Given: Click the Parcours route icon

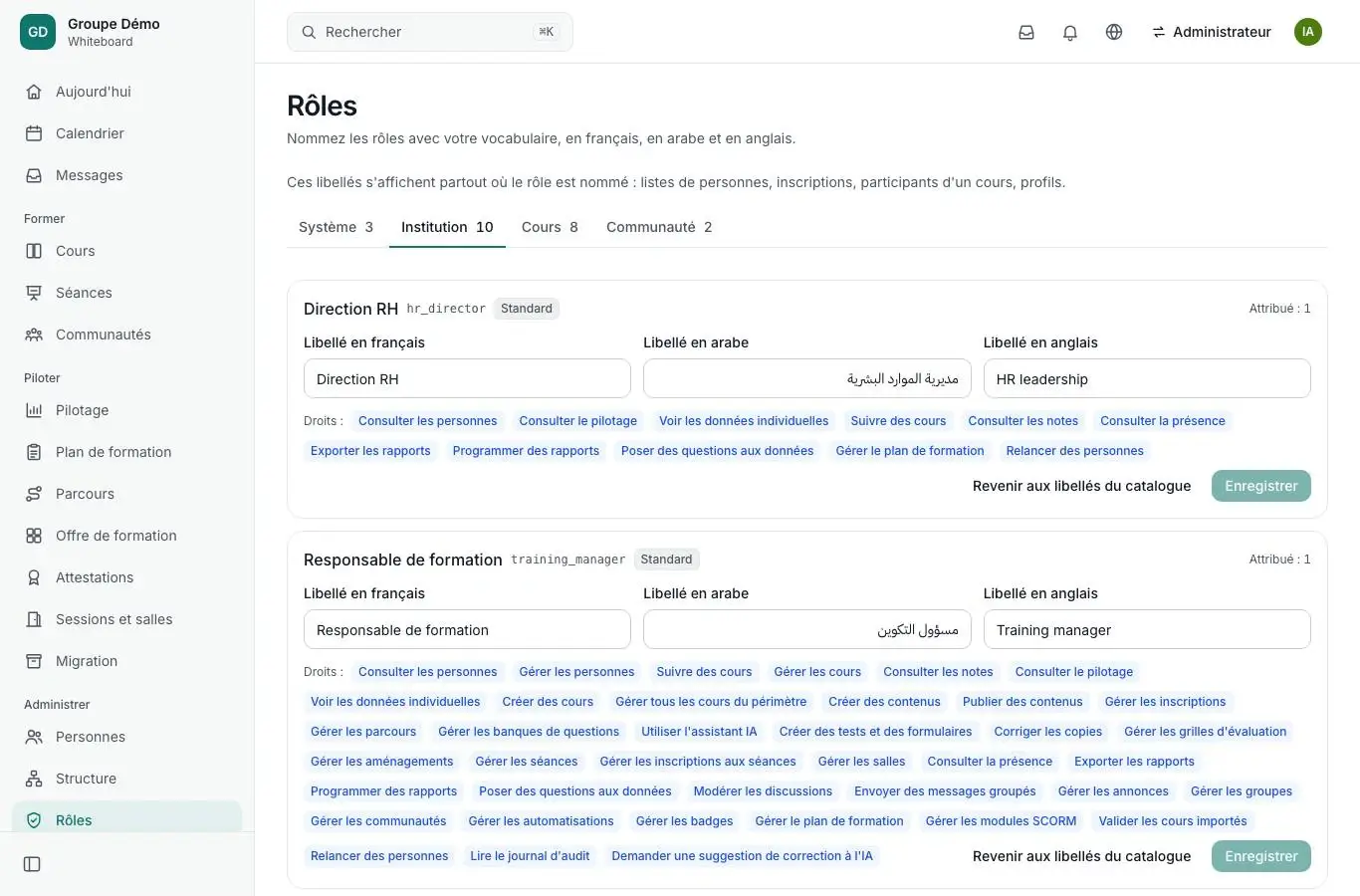Looking at the screenshot, I should coord(34,494).
